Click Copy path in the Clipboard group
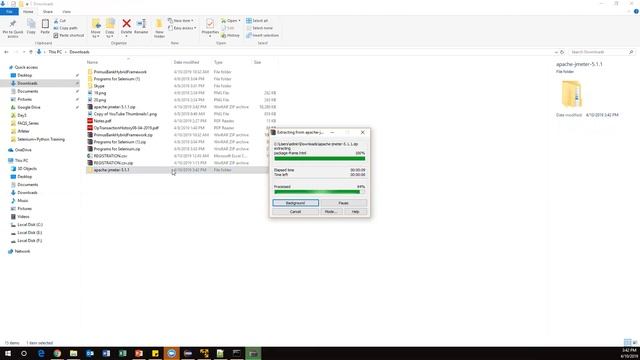 pos(65,28)
